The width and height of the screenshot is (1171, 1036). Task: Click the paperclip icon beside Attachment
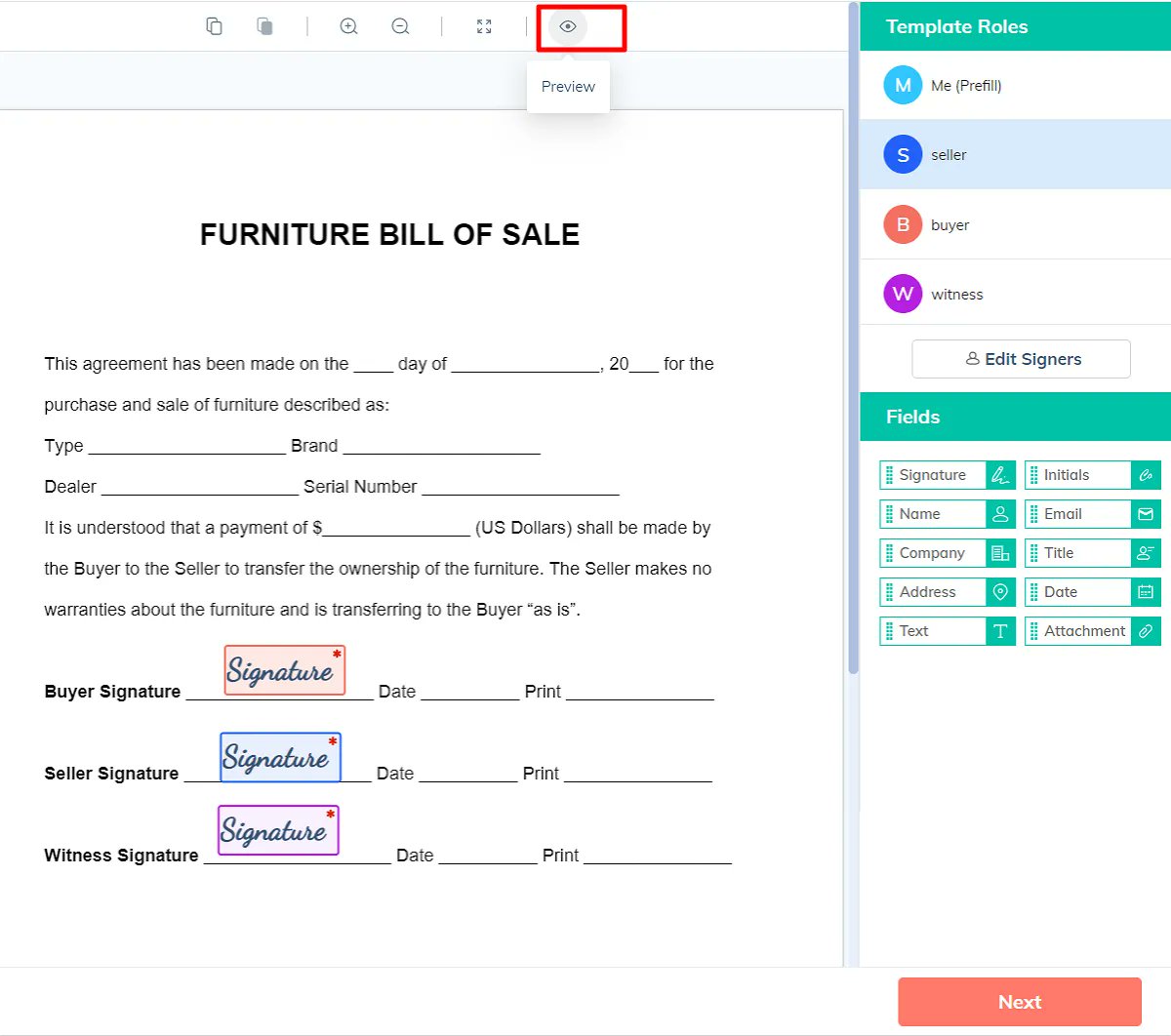[x=1146, y=631]
